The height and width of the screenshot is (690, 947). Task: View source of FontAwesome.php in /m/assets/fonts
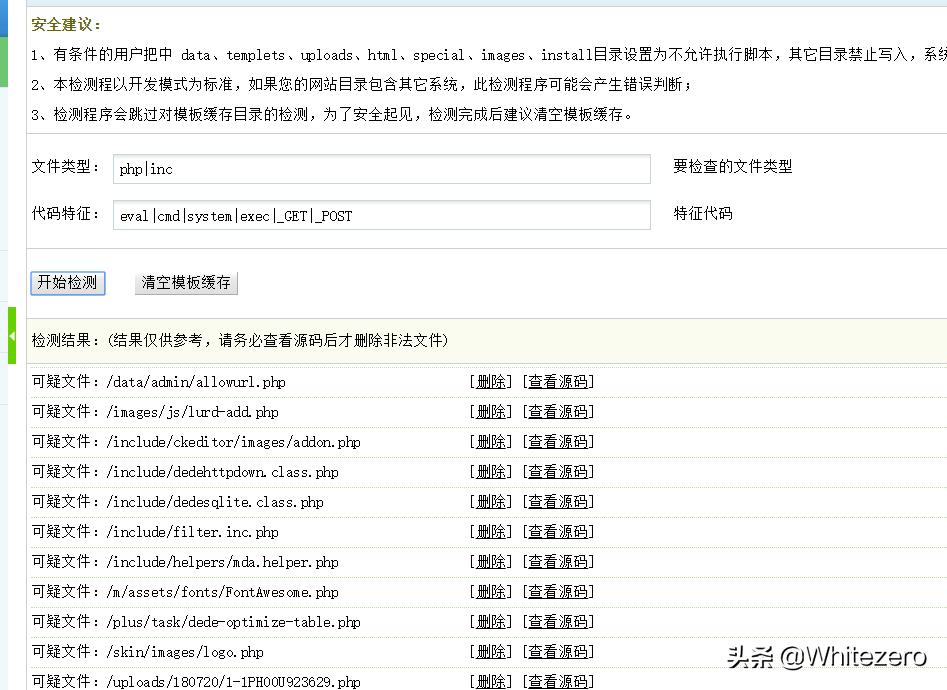click(559, 591)
